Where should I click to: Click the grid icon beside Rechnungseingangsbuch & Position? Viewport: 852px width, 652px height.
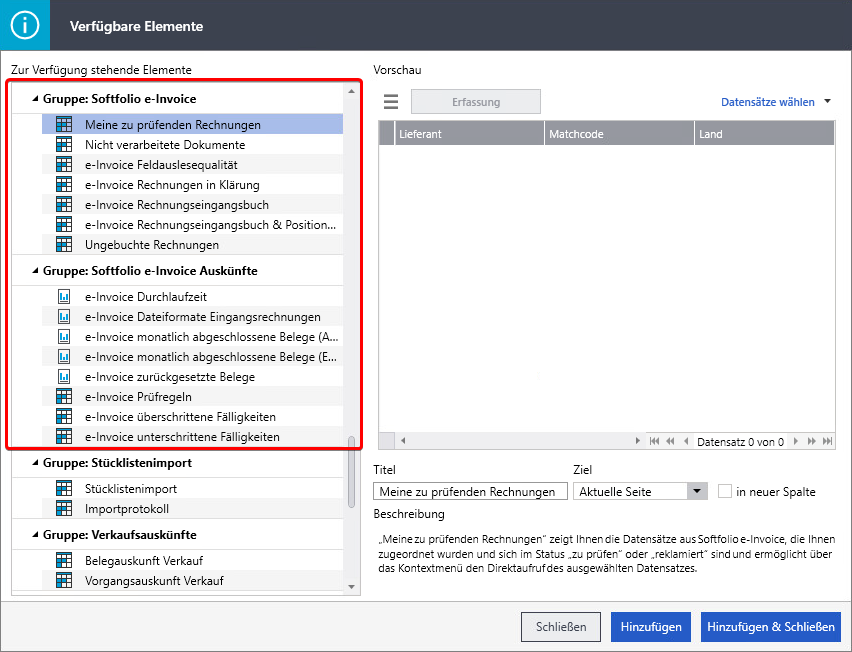click(x=64, y=224)
